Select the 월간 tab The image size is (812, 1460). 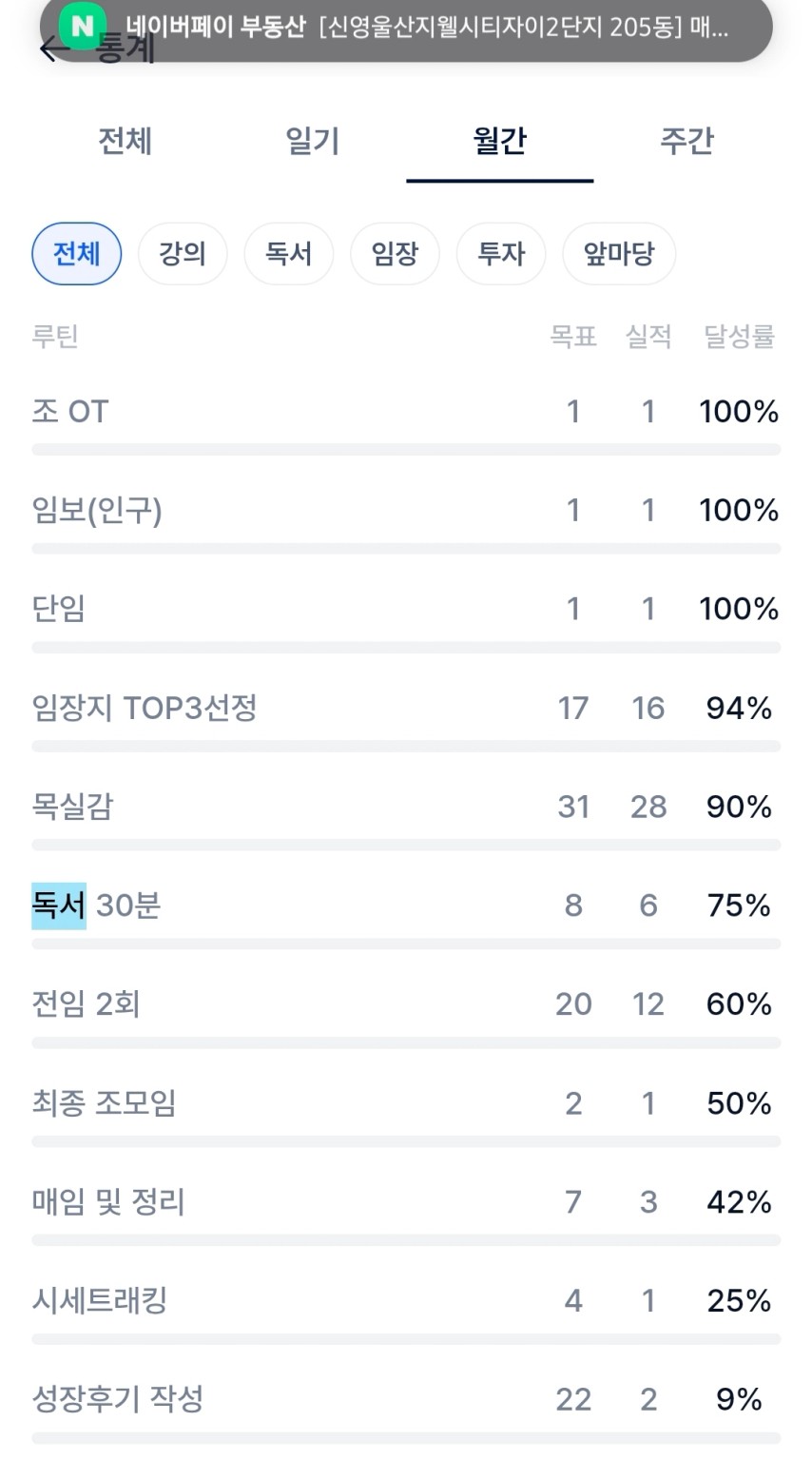pyautogui.click(x=499, y=141)
